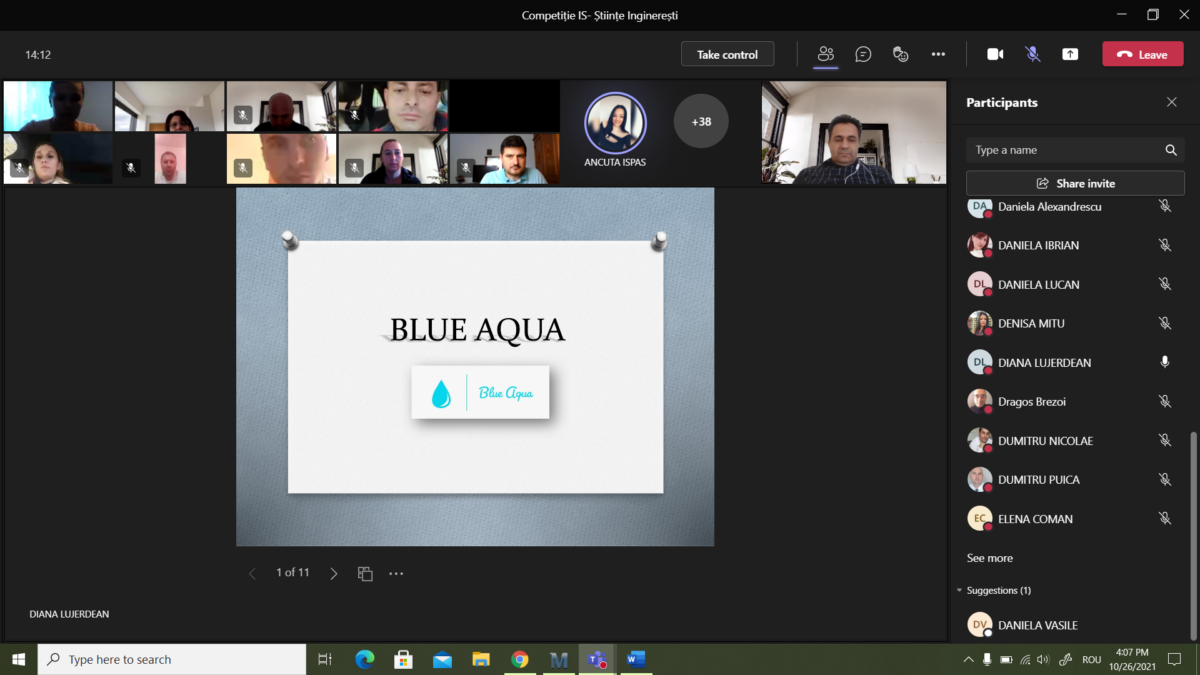Go to the next slide
Viewport: 1200px width, 675px height.
(x=334, y=574)
